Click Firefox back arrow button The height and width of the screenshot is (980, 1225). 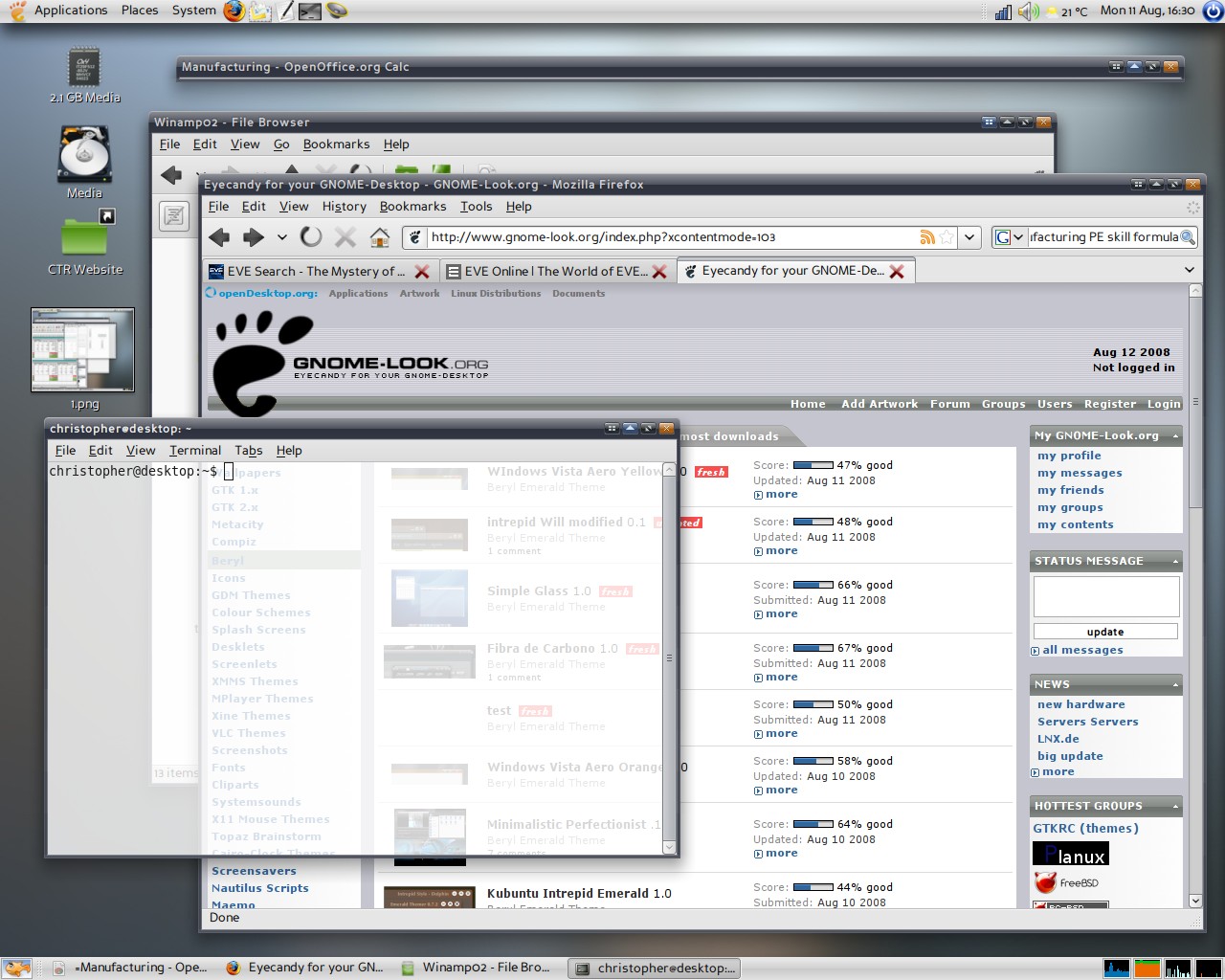coord(219,236)
